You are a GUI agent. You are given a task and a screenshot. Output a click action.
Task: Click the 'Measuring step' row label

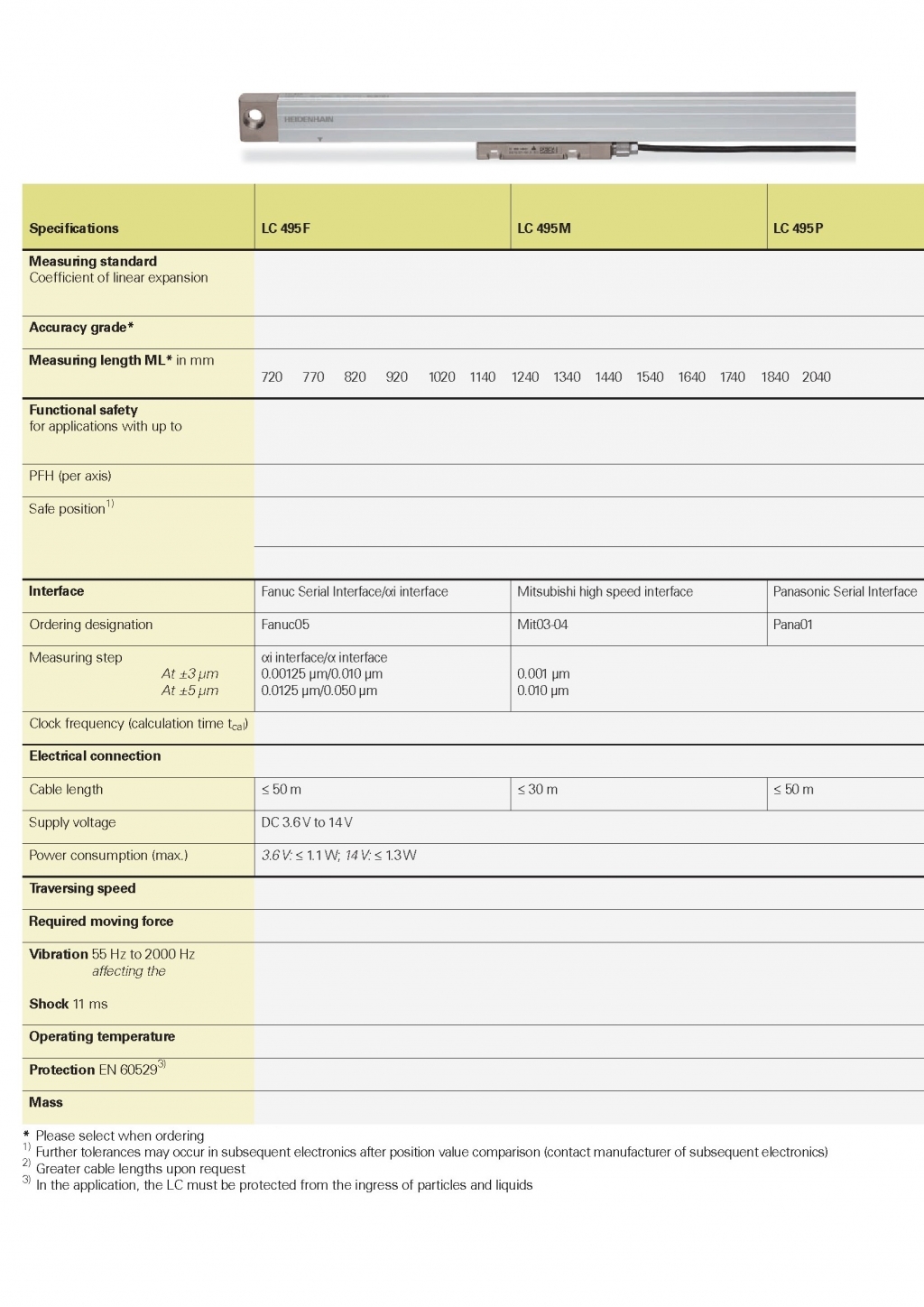click(76, 657)
